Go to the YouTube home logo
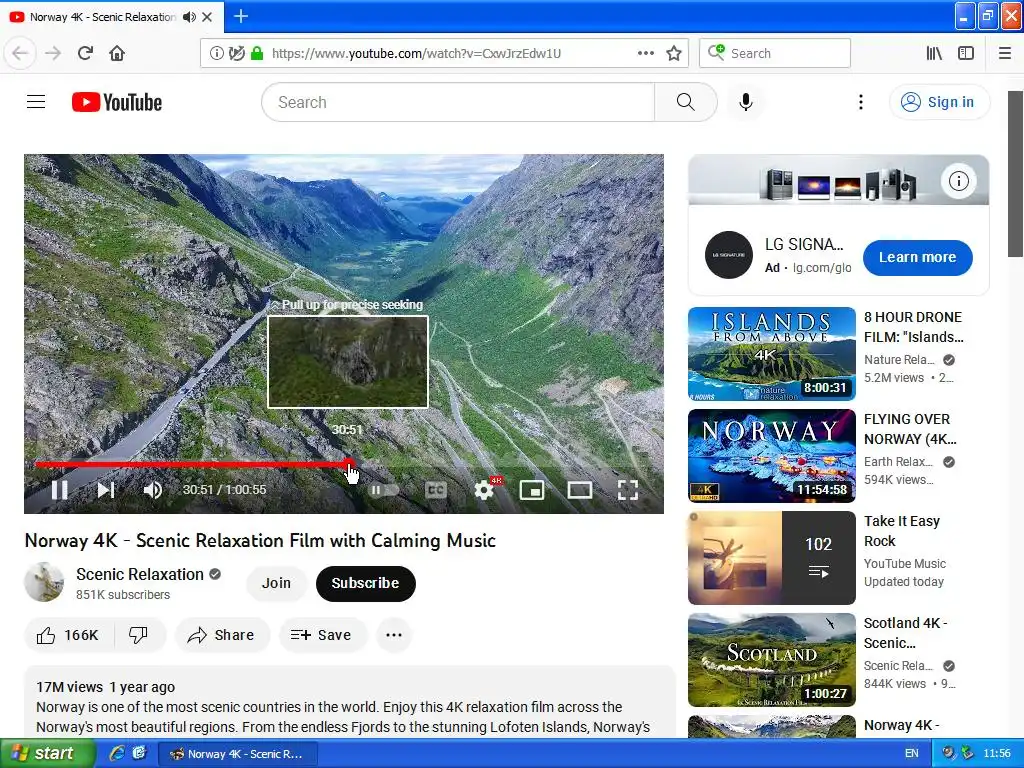This screenshot has width=1024, height=768. (117, 102)
